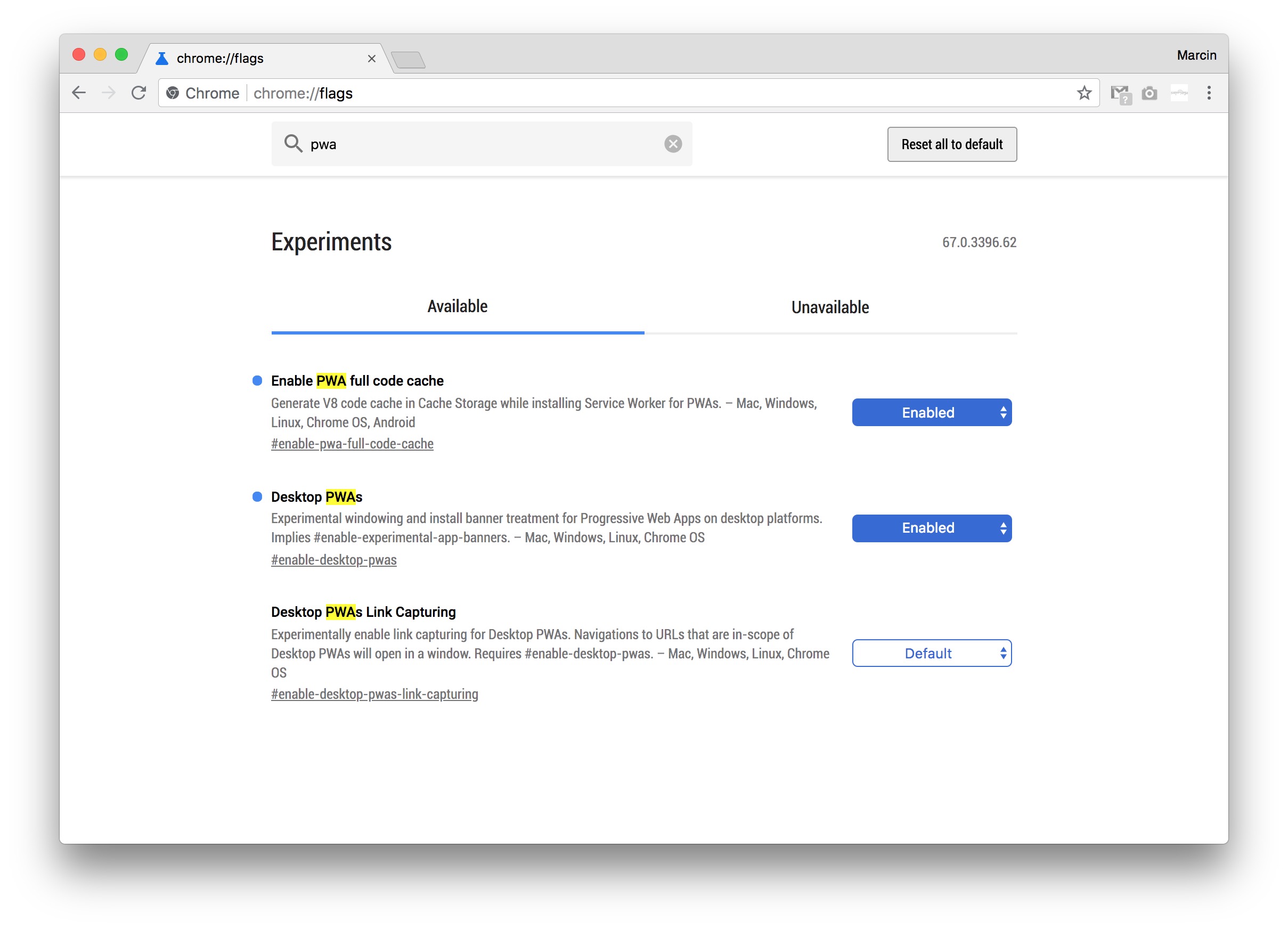Open the #enable-desktop-pwas link
Image resolution: width=1288 pixels, height=929 pixels.
[334, 560]
